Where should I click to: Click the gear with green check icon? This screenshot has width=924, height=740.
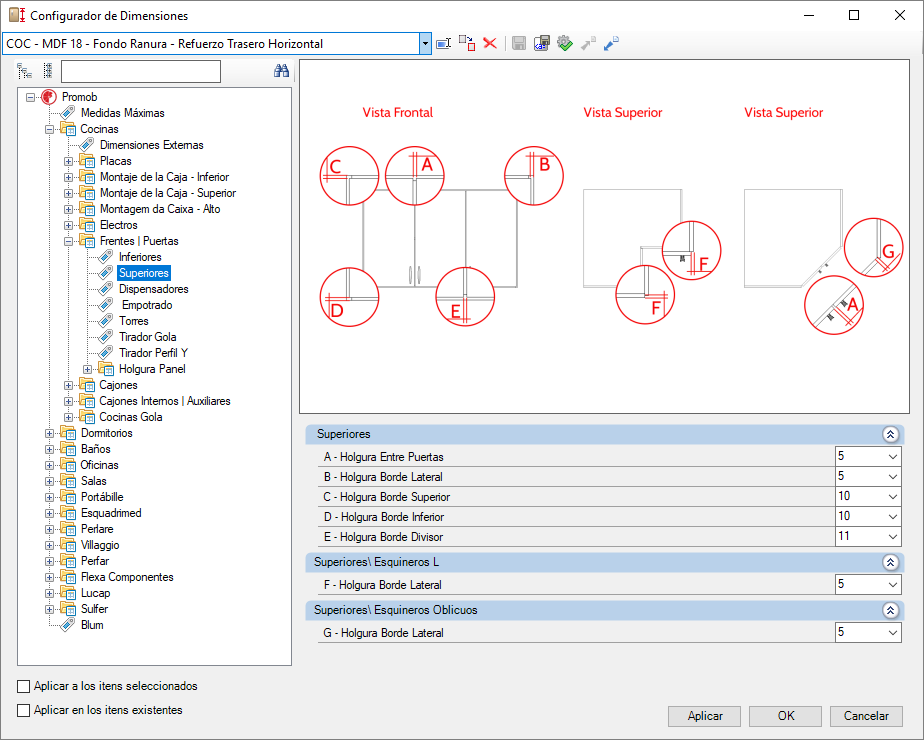565,44
